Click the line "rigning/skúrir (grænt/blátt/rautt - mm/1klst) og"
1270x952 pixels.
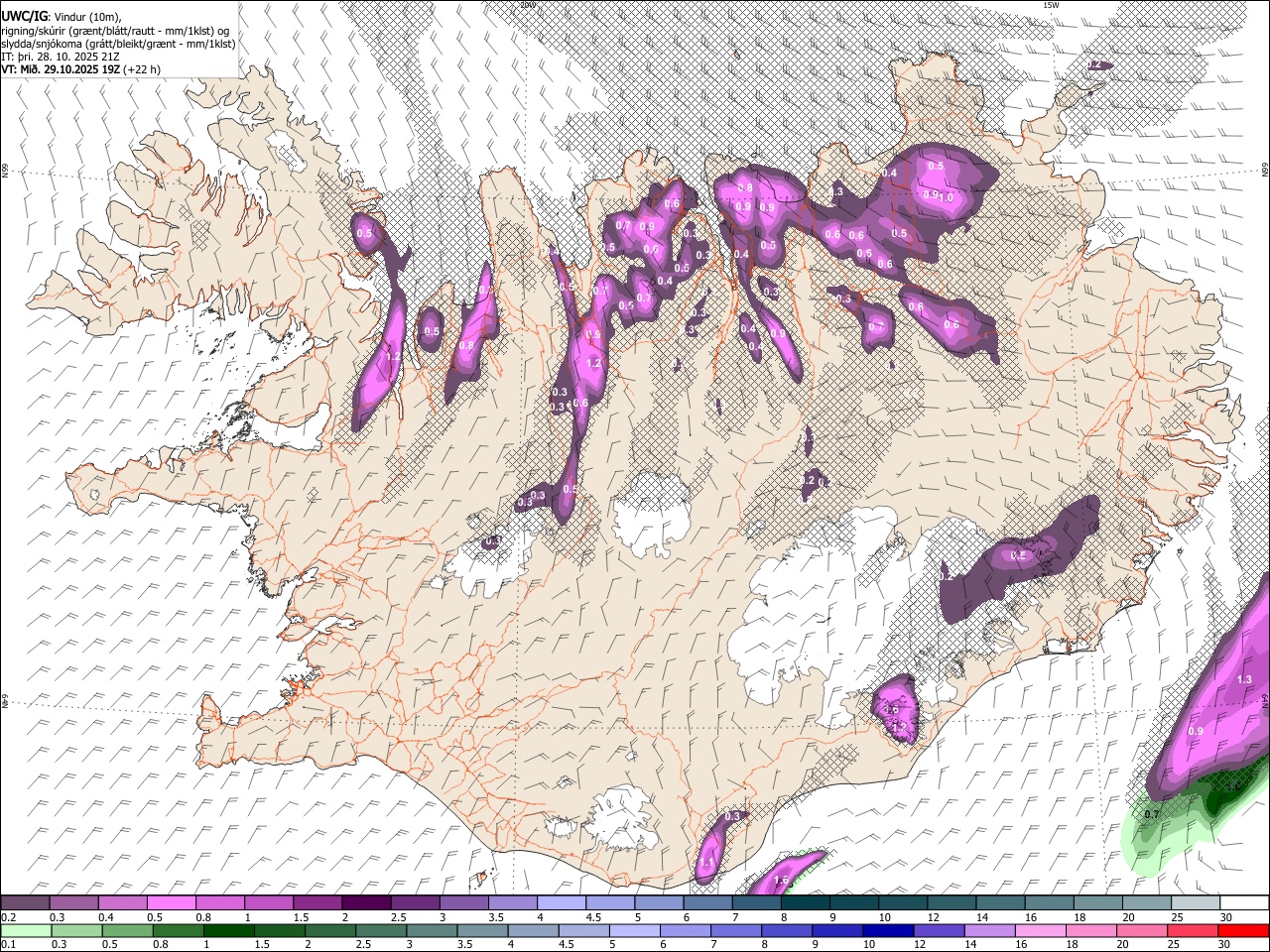115,31
